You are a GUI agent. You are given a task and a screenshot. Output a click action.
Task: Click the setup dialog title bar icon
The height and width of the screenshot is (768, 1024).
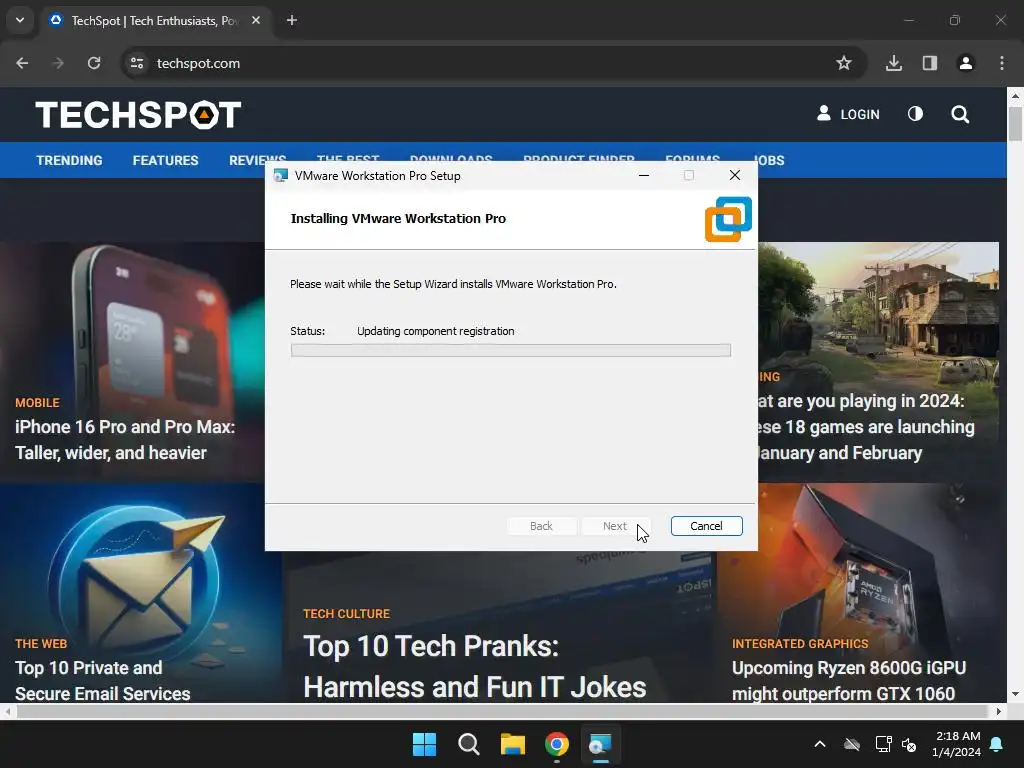281,176
